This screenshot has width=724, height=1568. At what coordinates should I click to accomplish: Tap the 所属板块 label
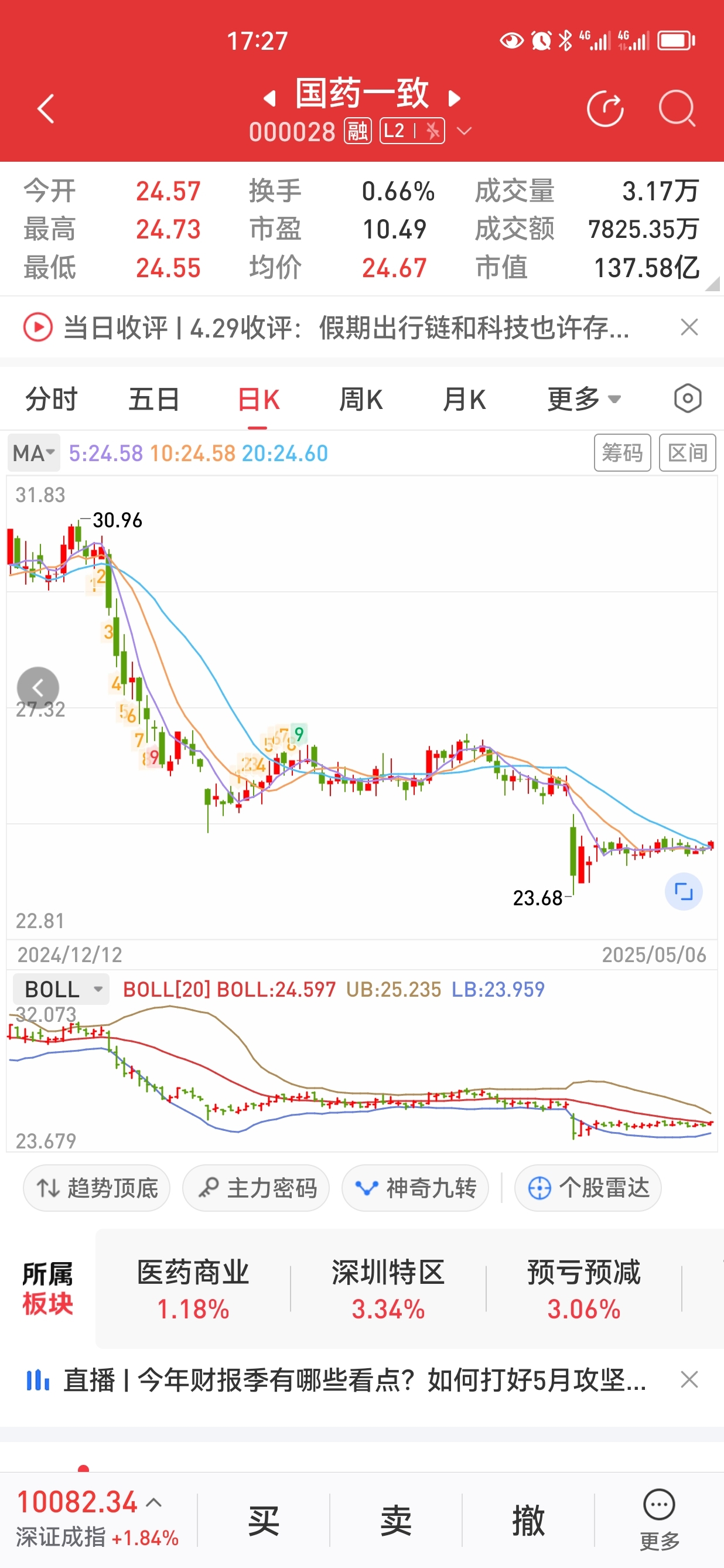coord(47,1289)
